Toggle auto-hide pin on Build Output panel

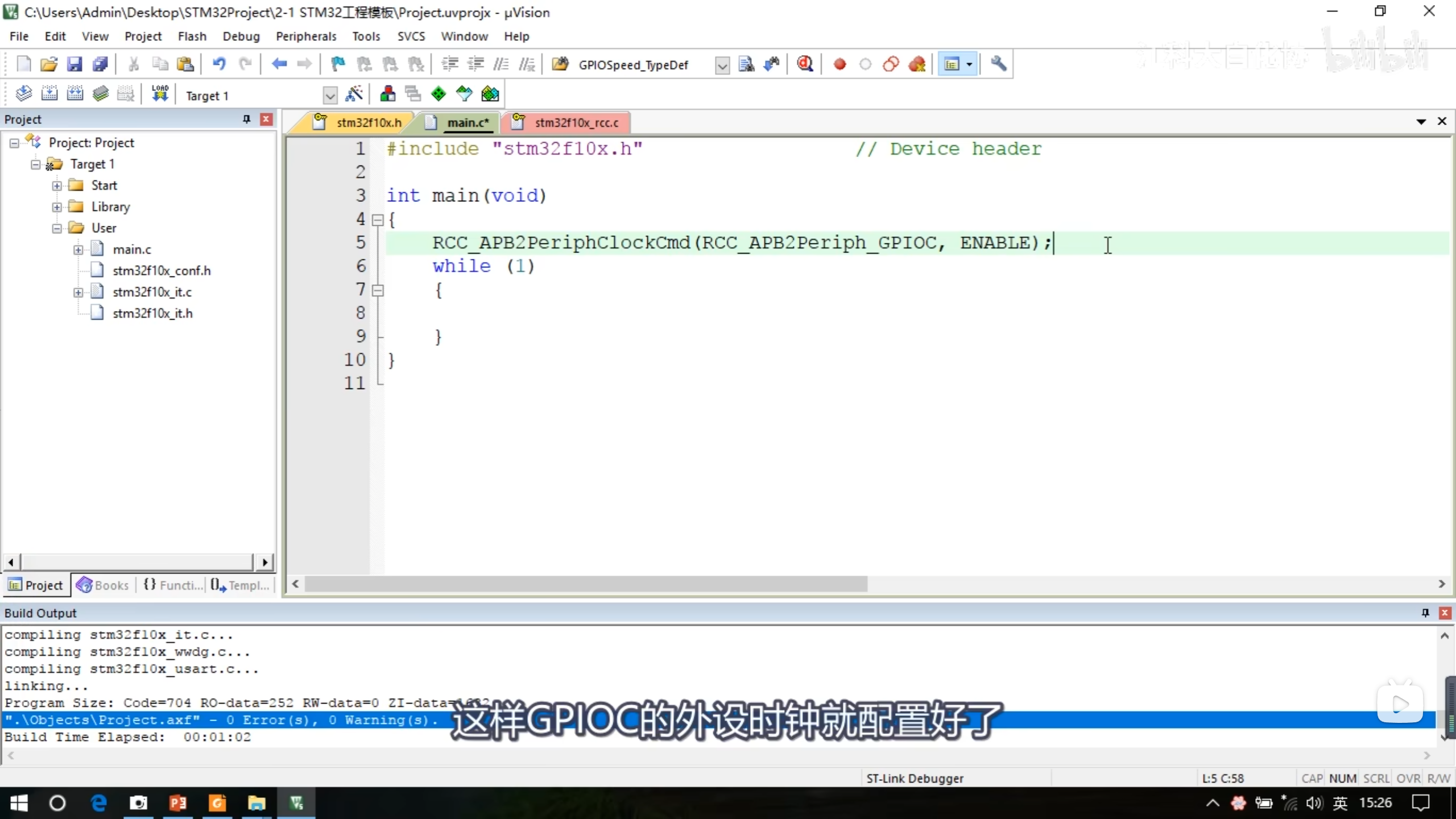tap(1425, 613)
